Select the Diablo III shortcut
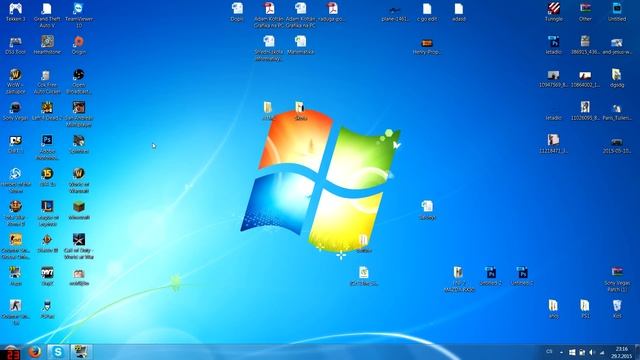The image size is (640, 360). coord(47,244)
